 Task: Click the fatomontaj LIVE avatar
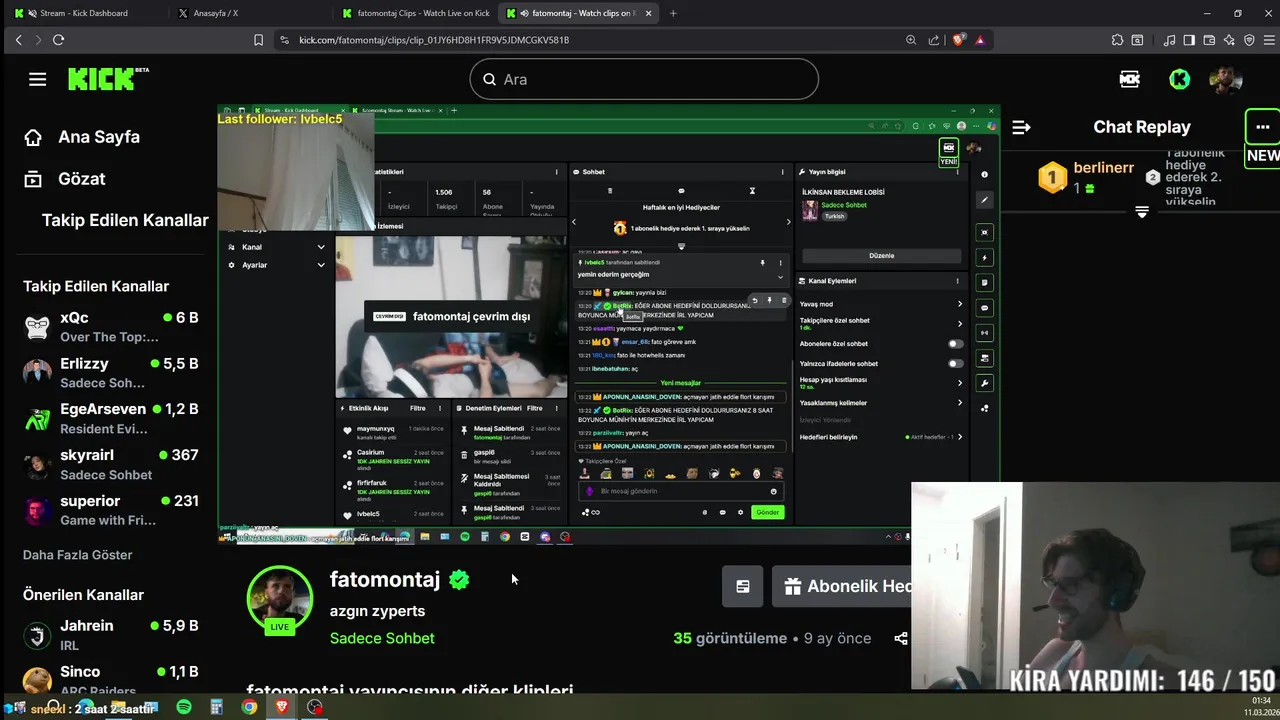[279, 600]
